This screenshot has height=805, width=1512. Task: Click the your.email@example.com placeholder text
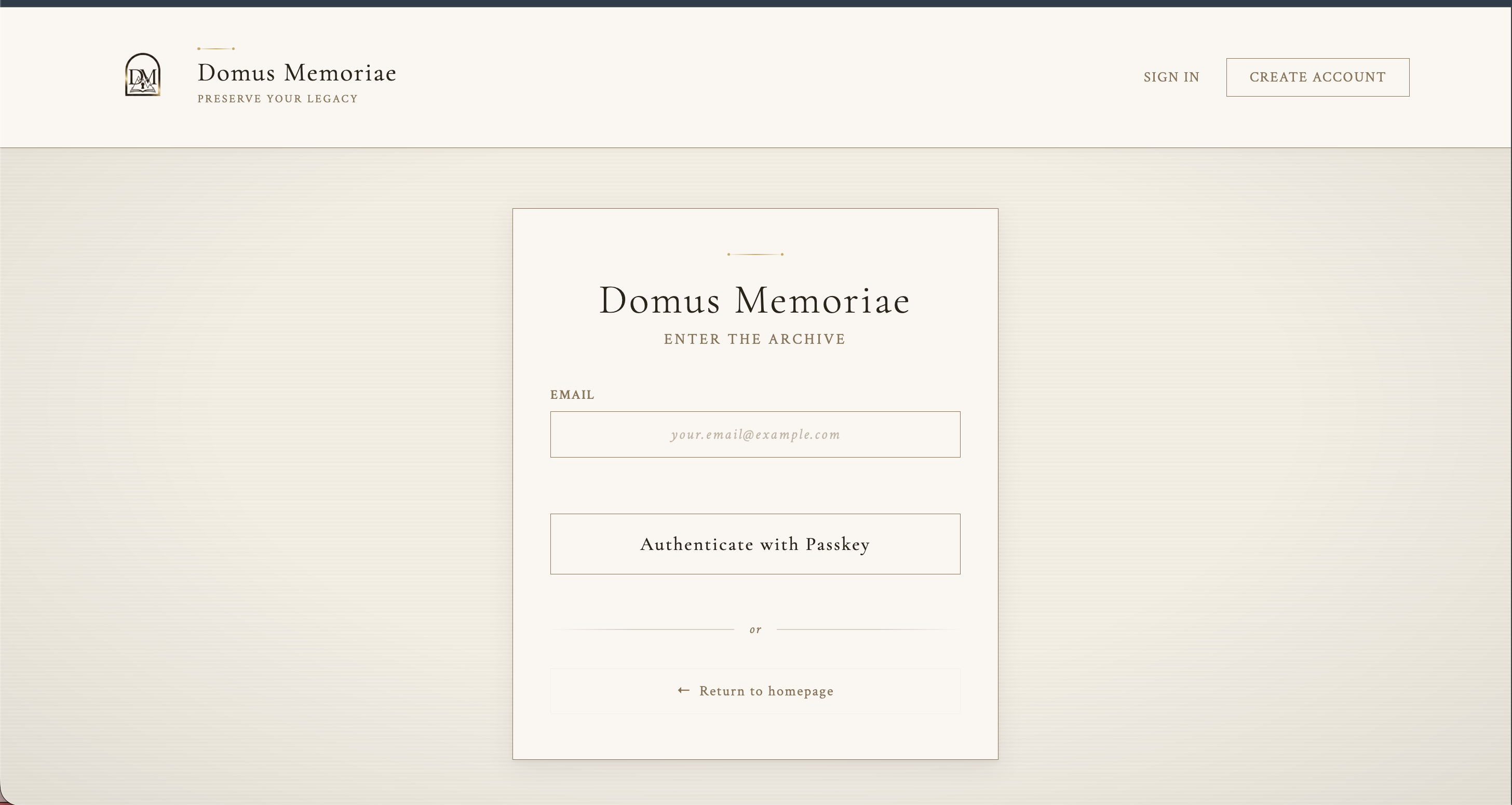pos(755,435)
